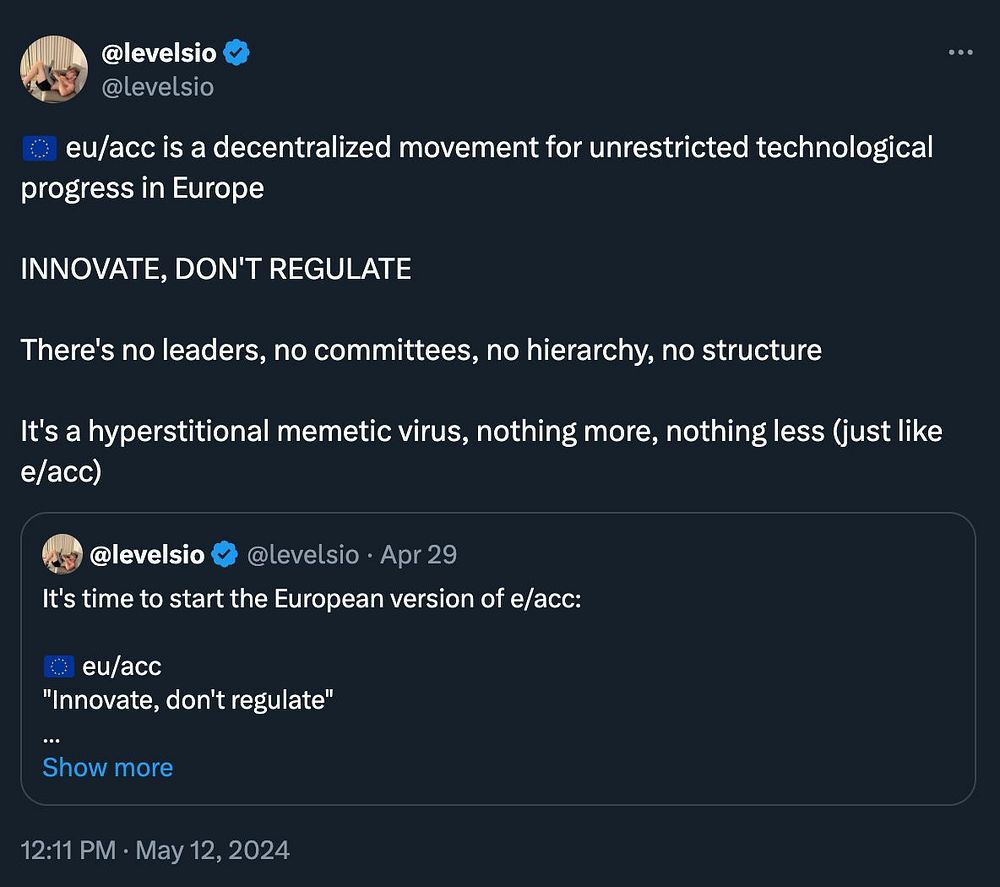Expand quoted tweet with Show more
The height and width of the screenshot is (887, 1000).
[x=108, y=767]
